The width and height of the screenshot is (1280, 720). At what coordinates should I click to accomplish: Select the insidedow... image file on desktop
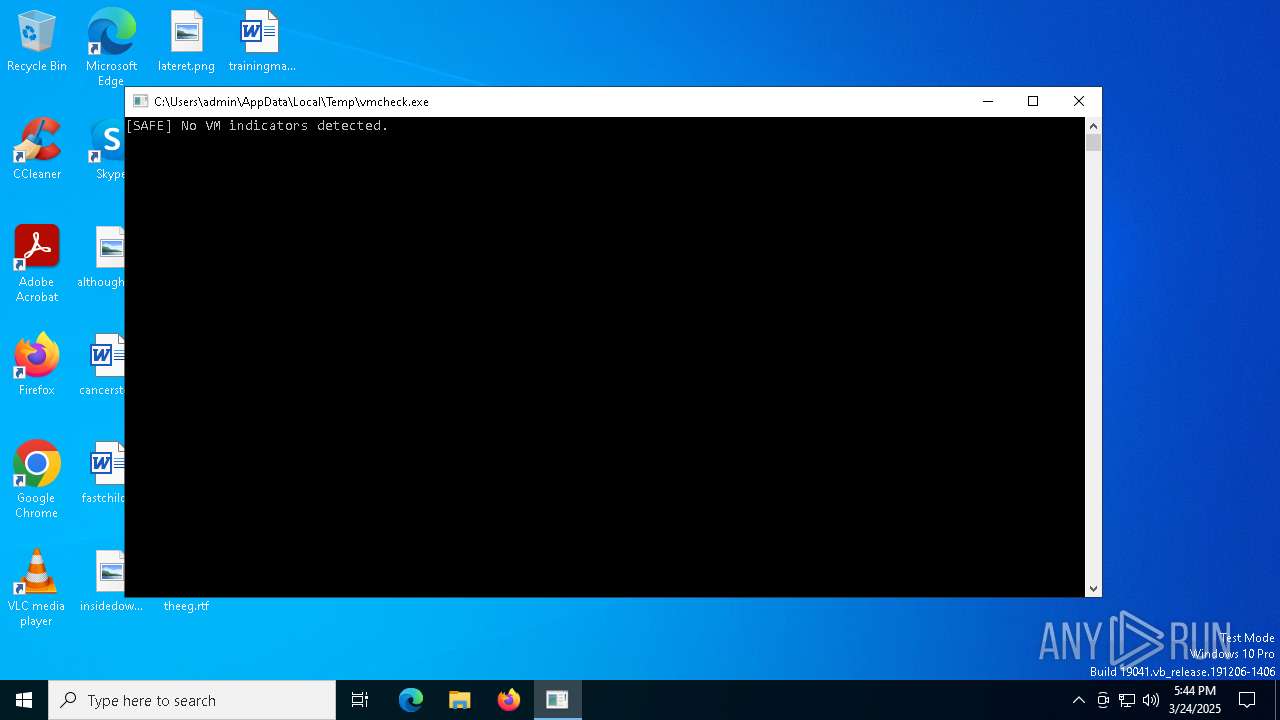coord(111,581)
